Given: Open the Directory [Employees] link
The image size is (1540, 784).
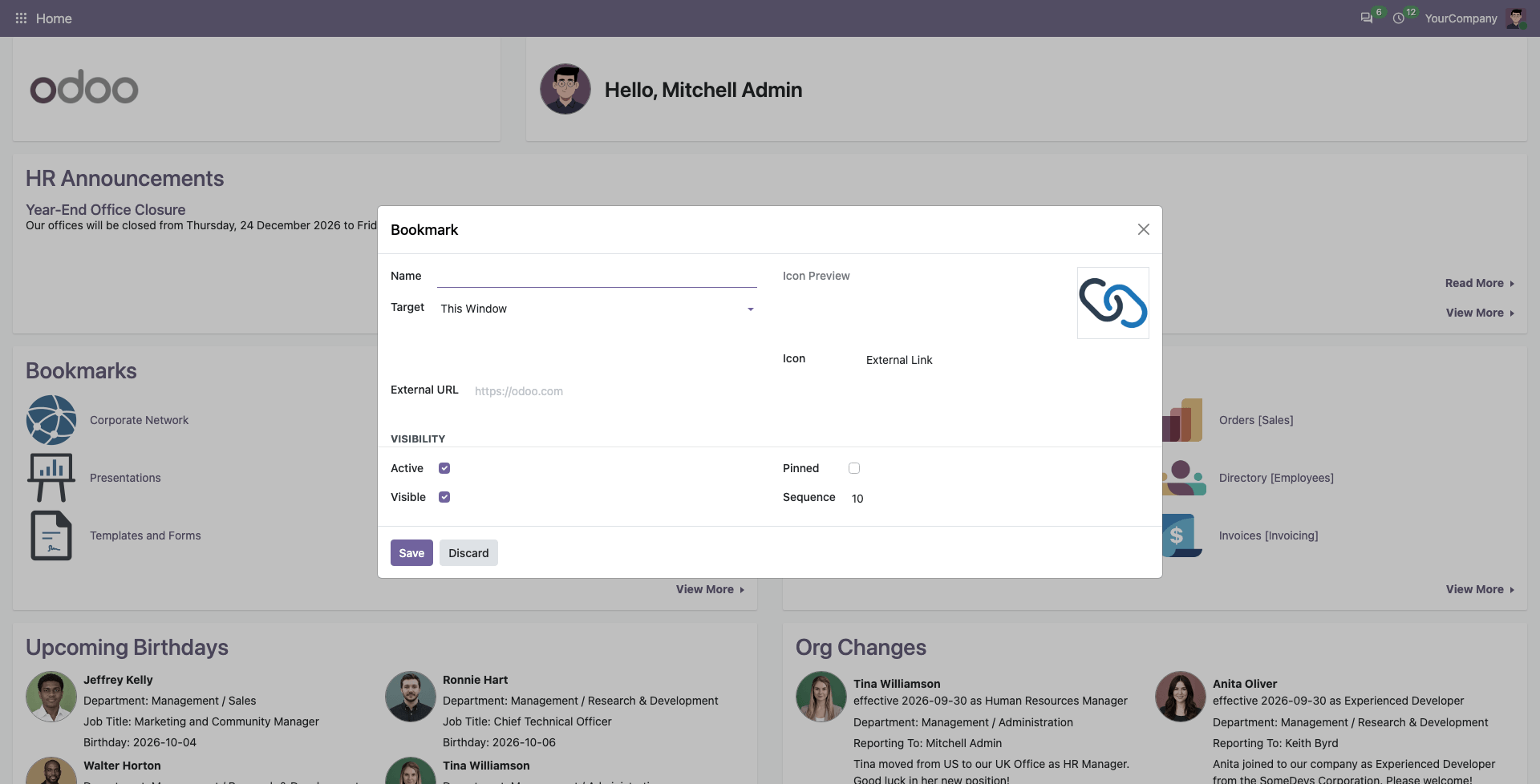Looking at the screenshot, I should (1276, 478).
